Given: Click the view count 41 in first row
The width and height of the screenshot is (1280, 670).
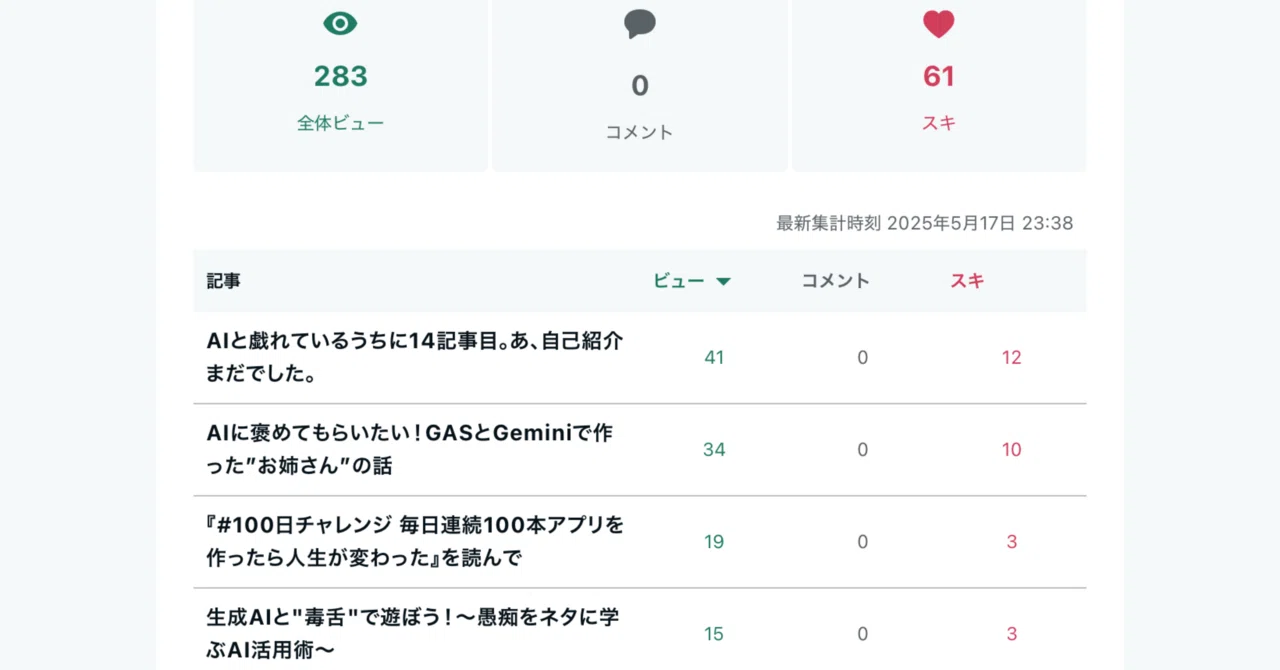Looking at the screenshot, I should click(x=714, y=358).
